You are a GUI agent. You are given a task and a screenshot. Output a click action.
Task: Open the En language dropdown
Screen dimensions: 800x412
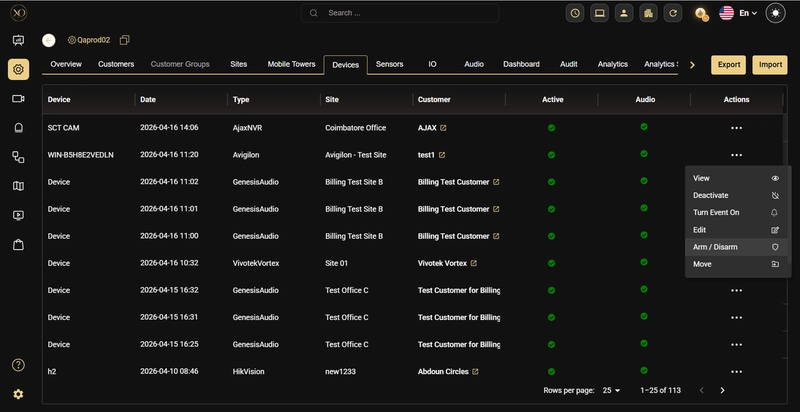click(x=747, y=13)
